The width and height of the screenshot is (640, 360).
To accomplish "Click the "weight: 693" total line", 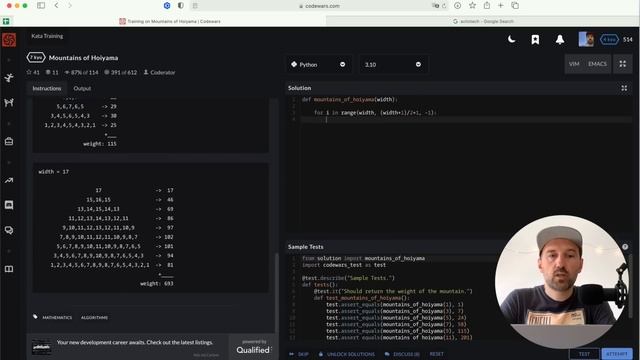I will [x=157, y=284].
